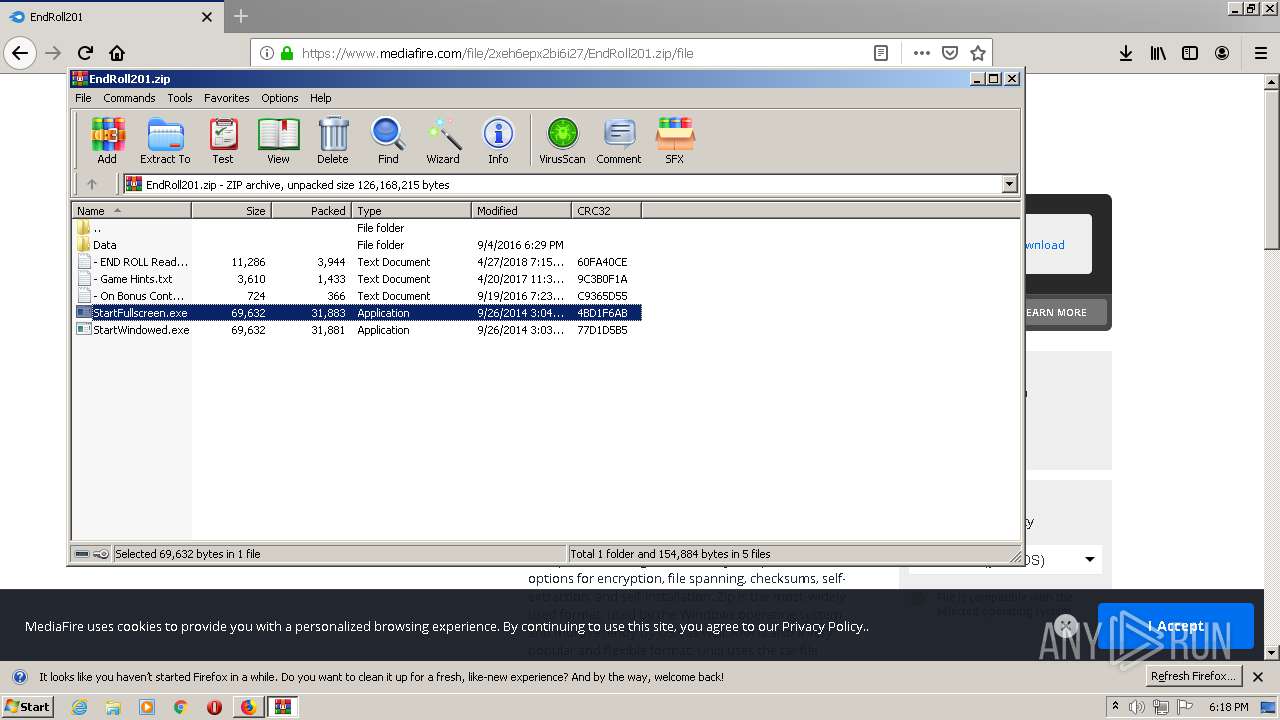Select StartWindowed.exe in the list
Screen dimensions: 1280x720
(357, 330)
